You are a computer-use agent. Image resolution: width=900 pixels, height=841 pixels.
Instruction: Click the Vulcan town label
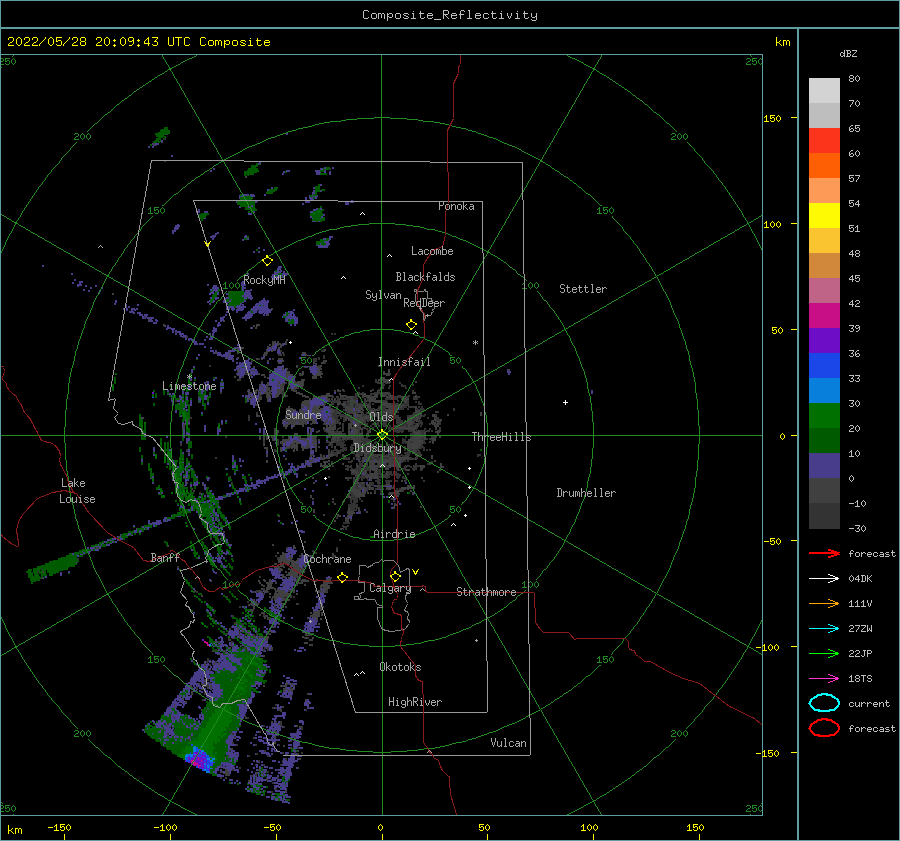tap(508, 743)
